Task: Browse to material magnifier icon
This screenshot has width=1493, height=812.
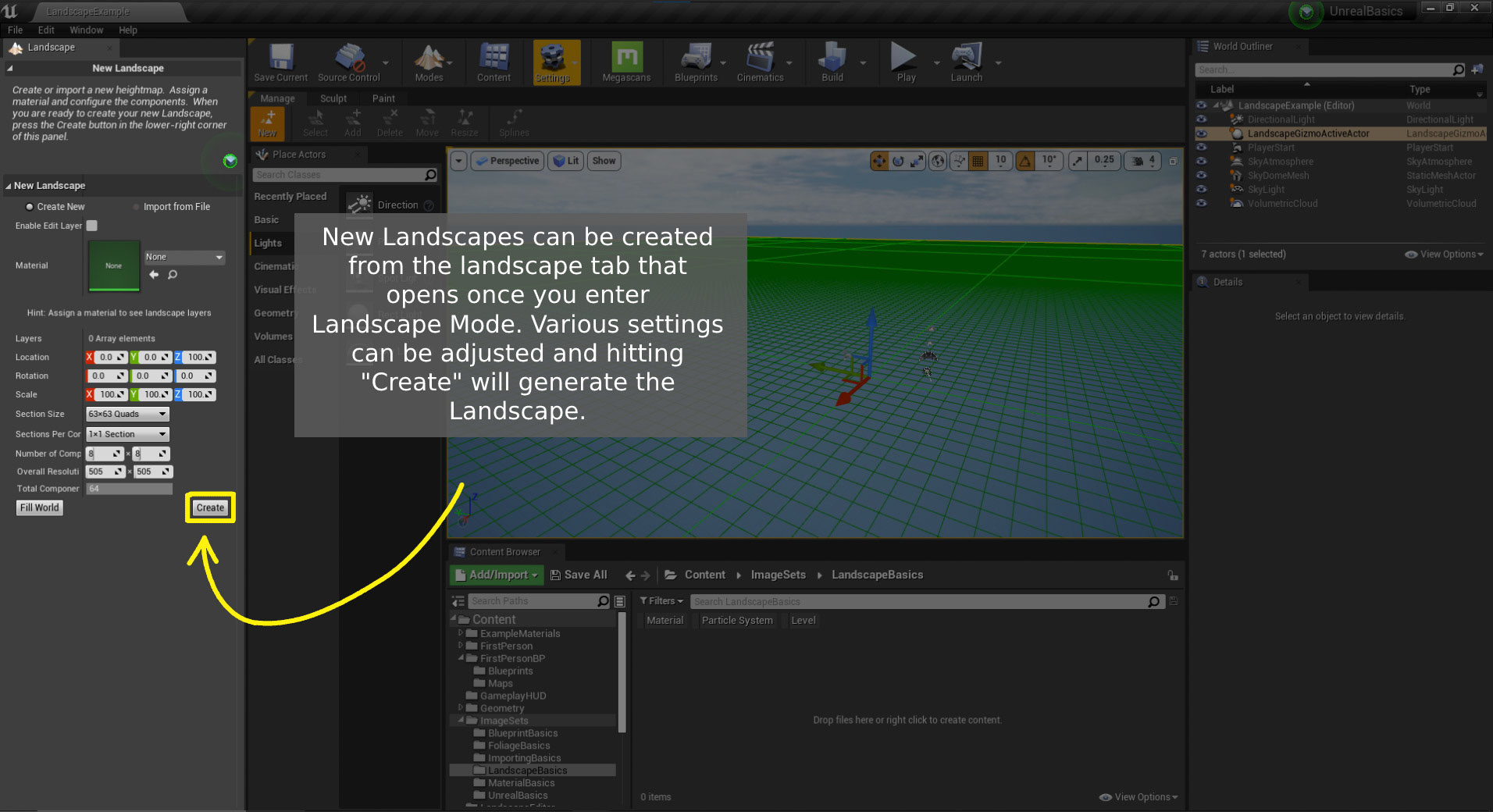Action: tap(173, 275)
